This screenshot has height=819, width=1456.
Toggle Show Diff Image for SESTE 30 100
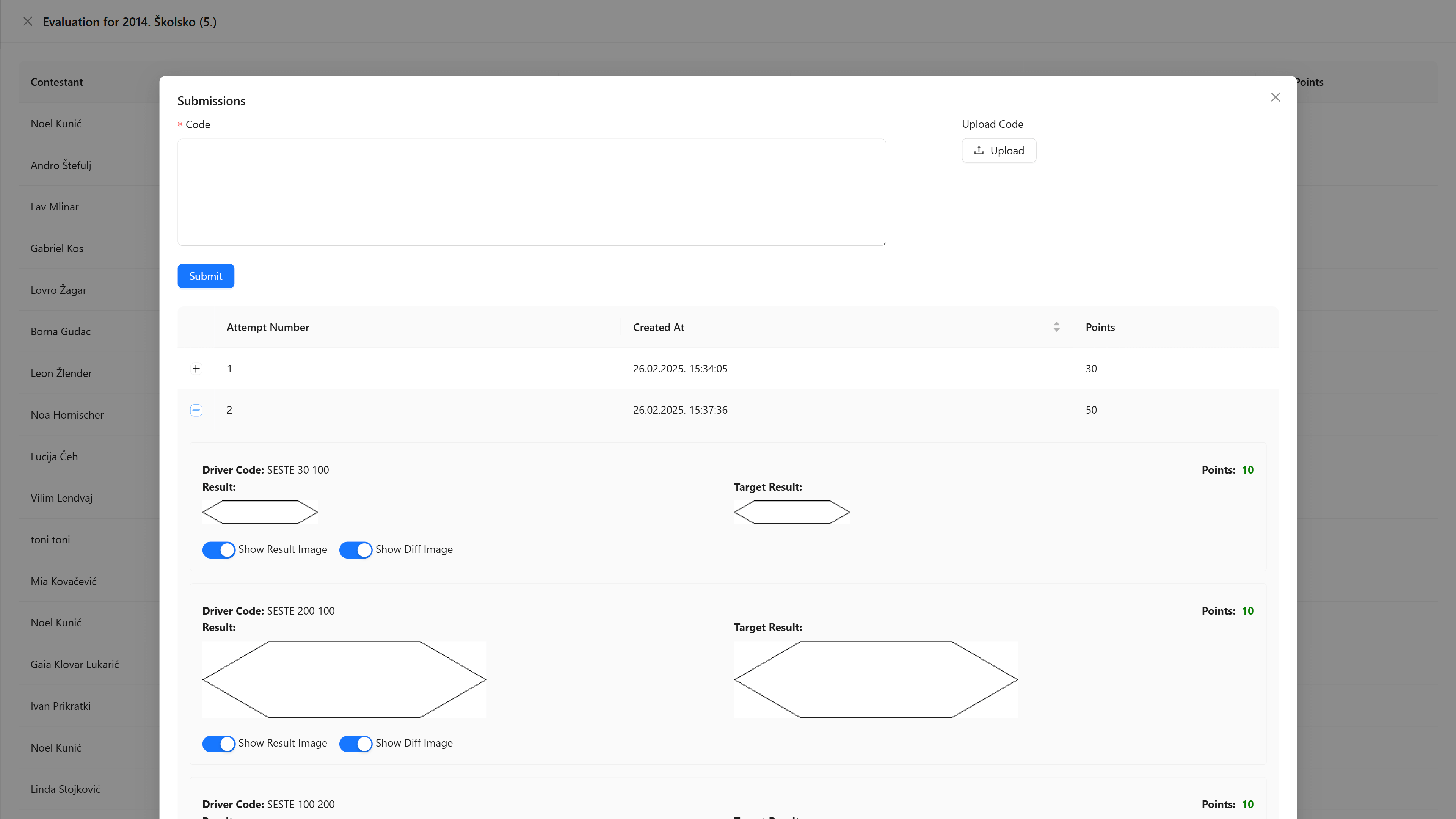pyautogui.click(x=356, y=550)
